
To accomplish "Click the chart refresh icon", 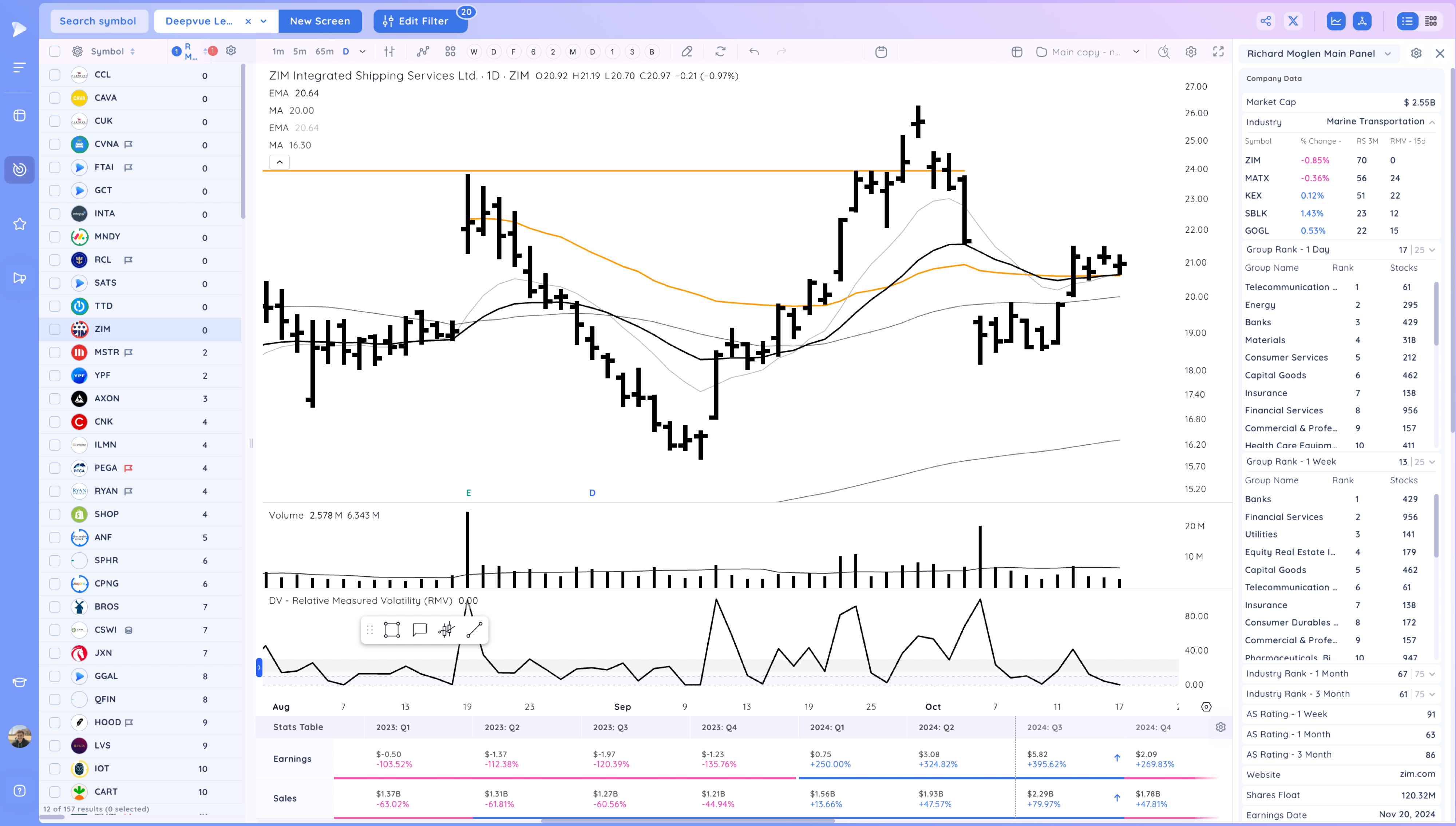I will click(720, 52).
